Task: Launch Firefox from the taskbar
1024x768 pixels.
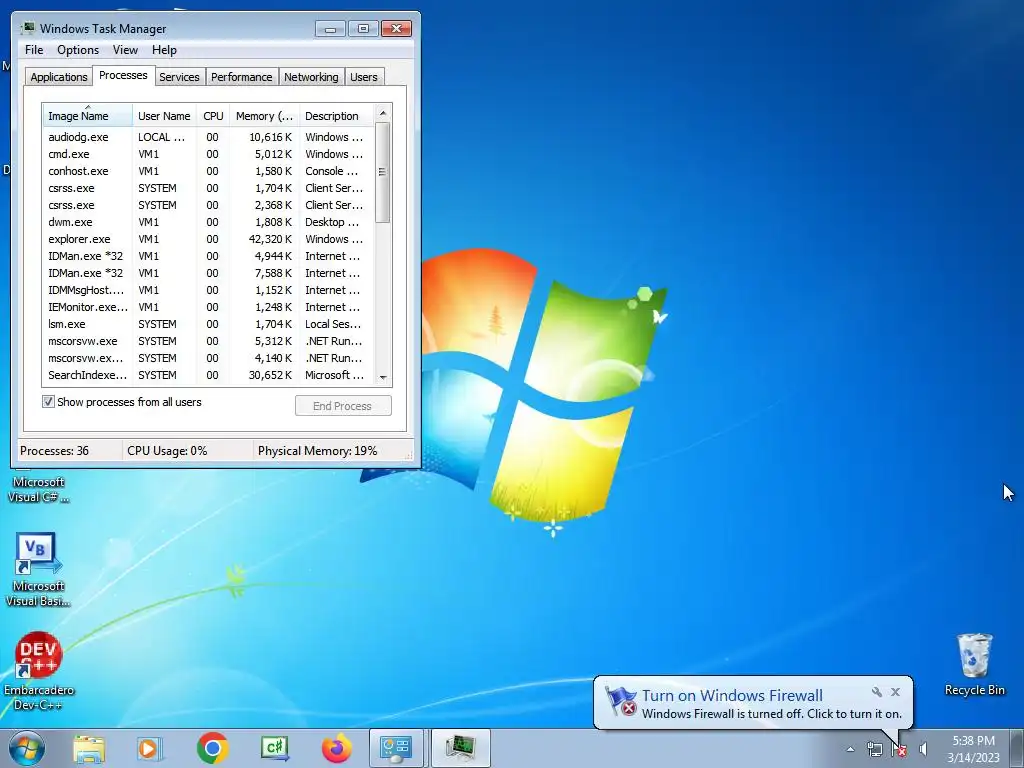Action: [x=336, y=748]
